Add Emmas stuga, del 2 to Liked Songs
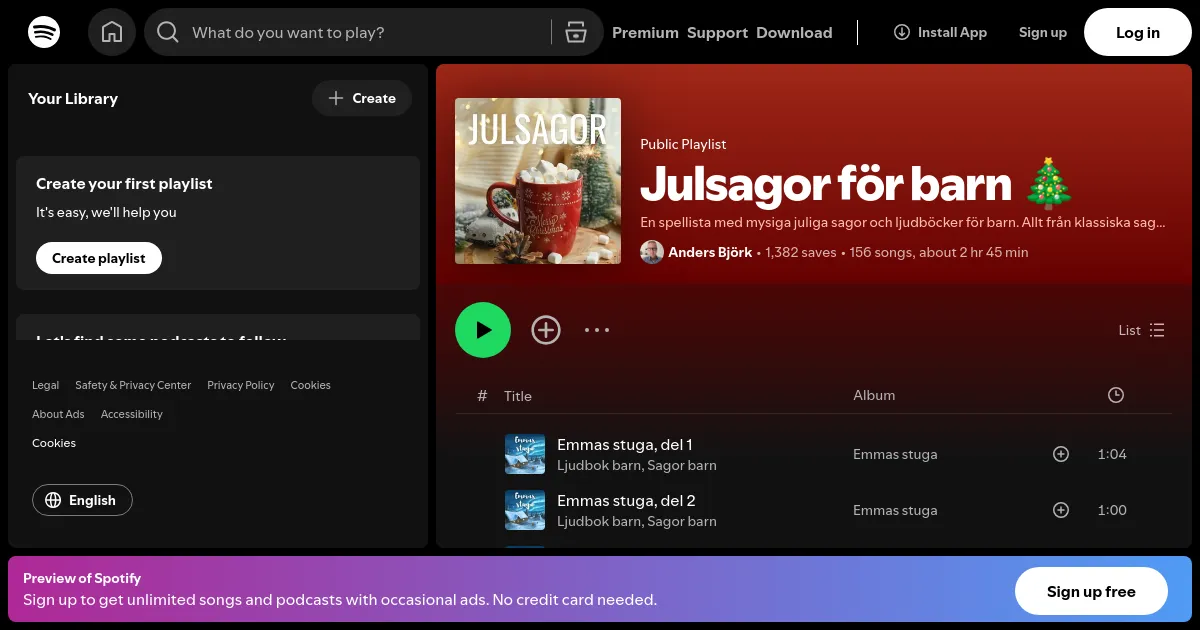1200x630 pixels. click(x=1061, y=510)
